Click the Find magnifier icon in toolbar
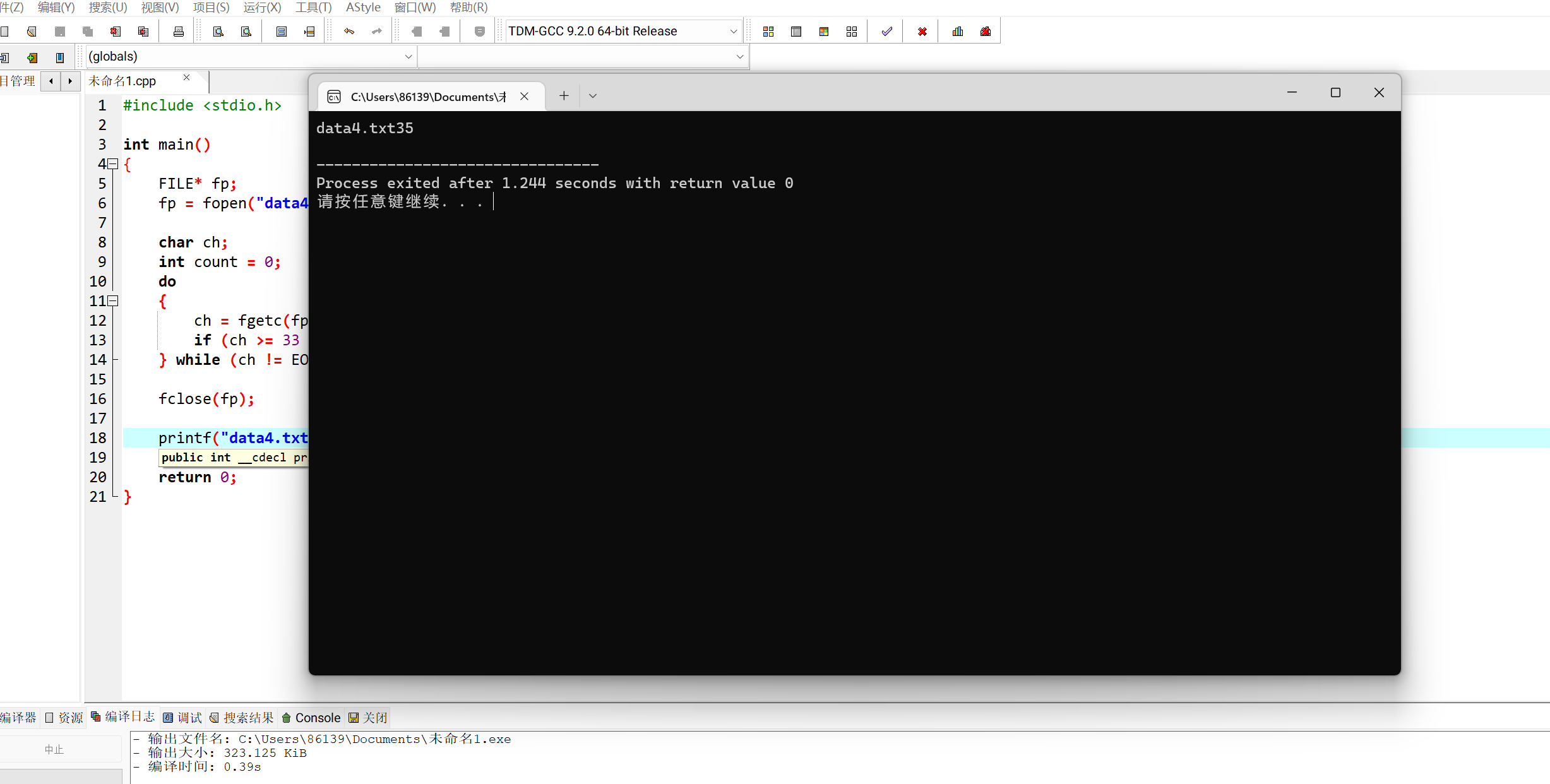Image resolution: width=1550 pixels, height=784 pixels. 218,32
